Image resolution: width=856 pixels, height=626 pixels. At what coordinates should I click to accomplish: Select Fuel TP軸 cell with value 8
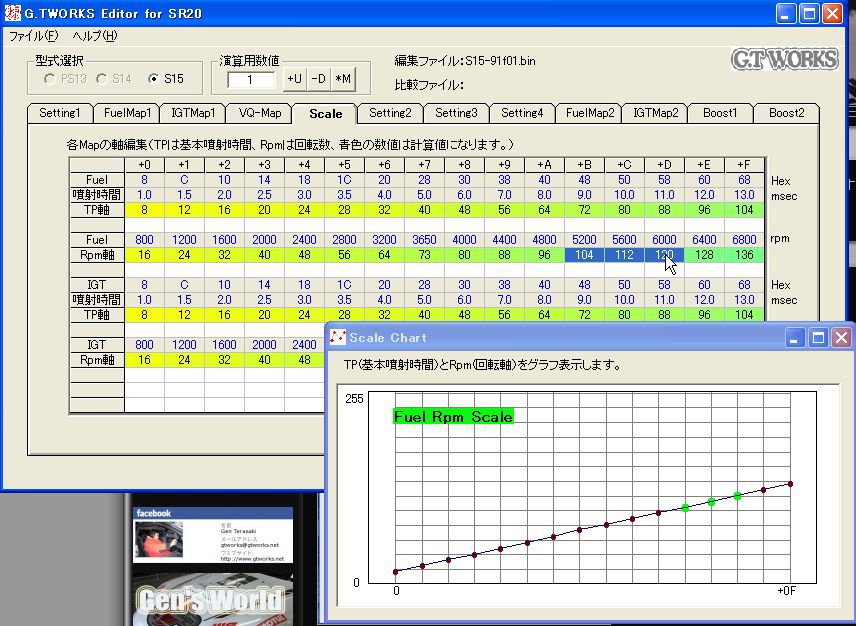tap(144, 210)
